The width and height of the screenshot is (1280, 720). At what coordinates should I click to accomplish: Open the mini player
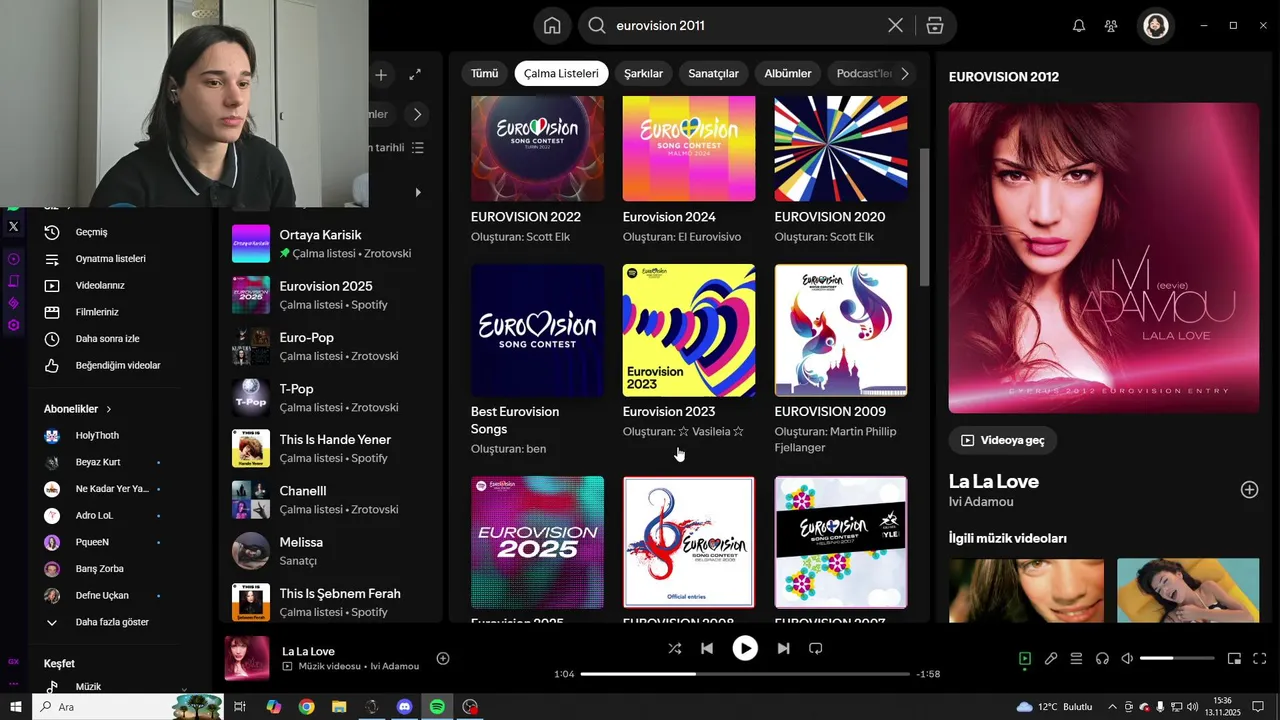pos(1234,659)
